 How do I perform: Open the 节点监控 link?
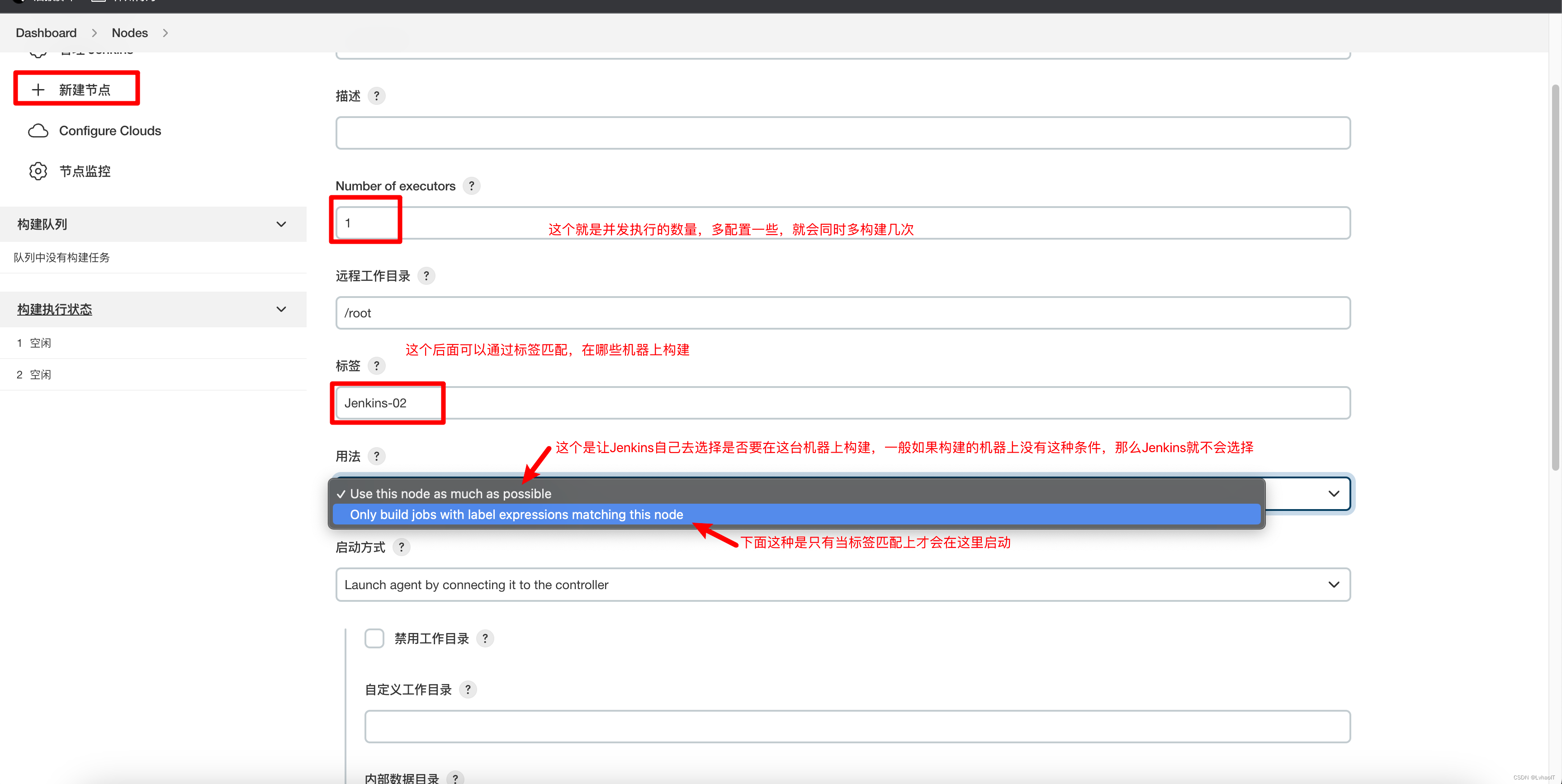point(85,171)
